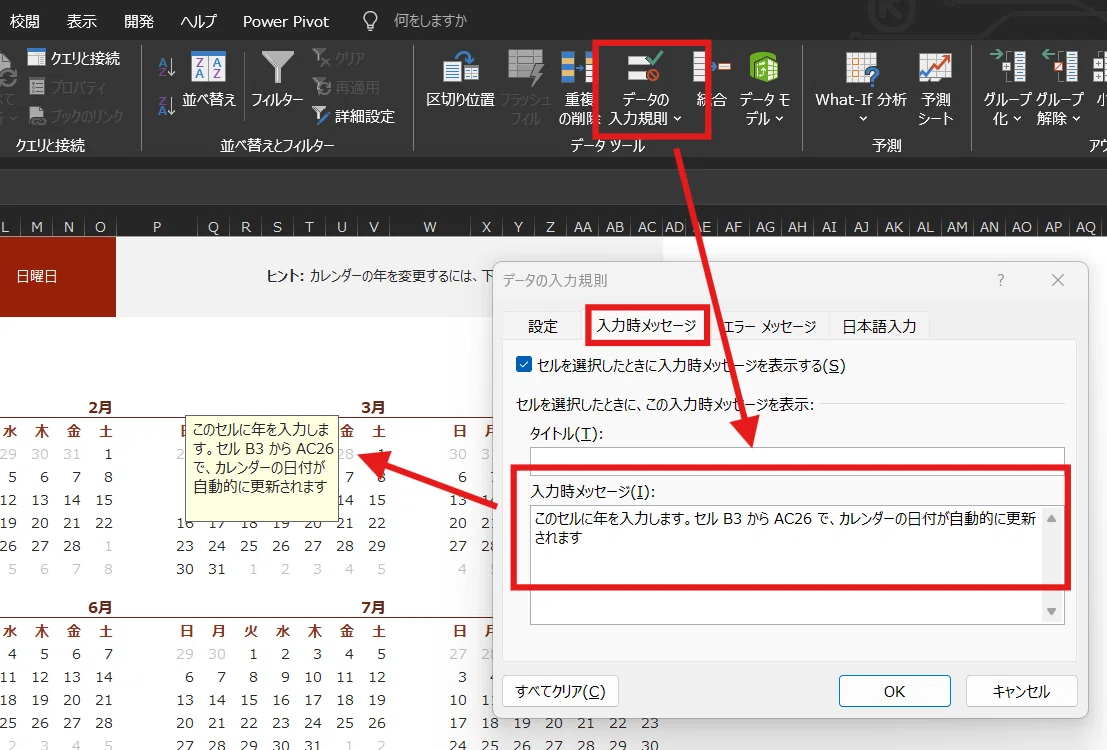Expand データの入力規則 dropdown arrow
The image size is (1107, 750).
[x=677, y=119]
